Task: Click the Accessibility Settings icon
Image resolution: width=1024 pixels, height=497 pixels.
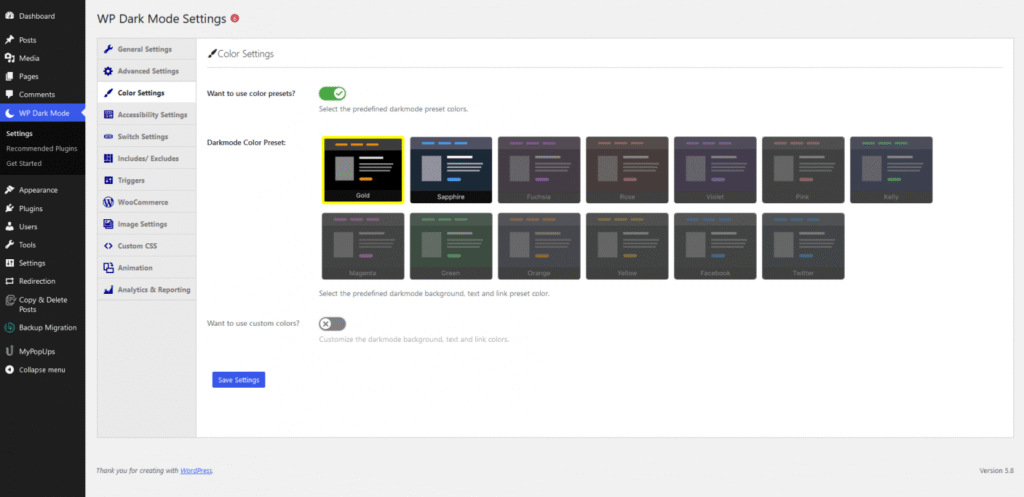Action: pos(108,114)
